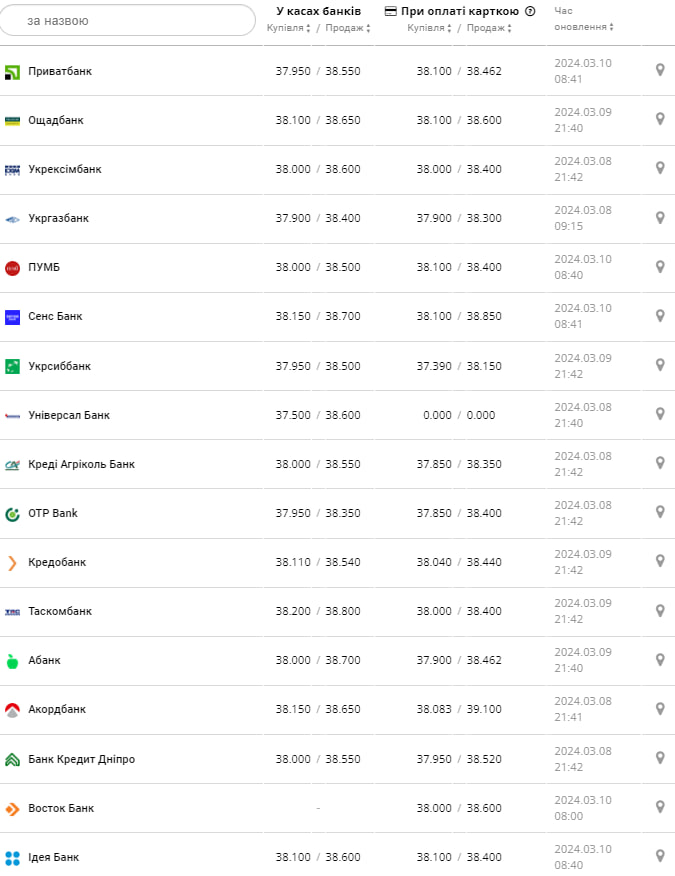Sort by cash desk Купівля rate
675x876 pixels.
pyautogui.click(x=289, y=28)
